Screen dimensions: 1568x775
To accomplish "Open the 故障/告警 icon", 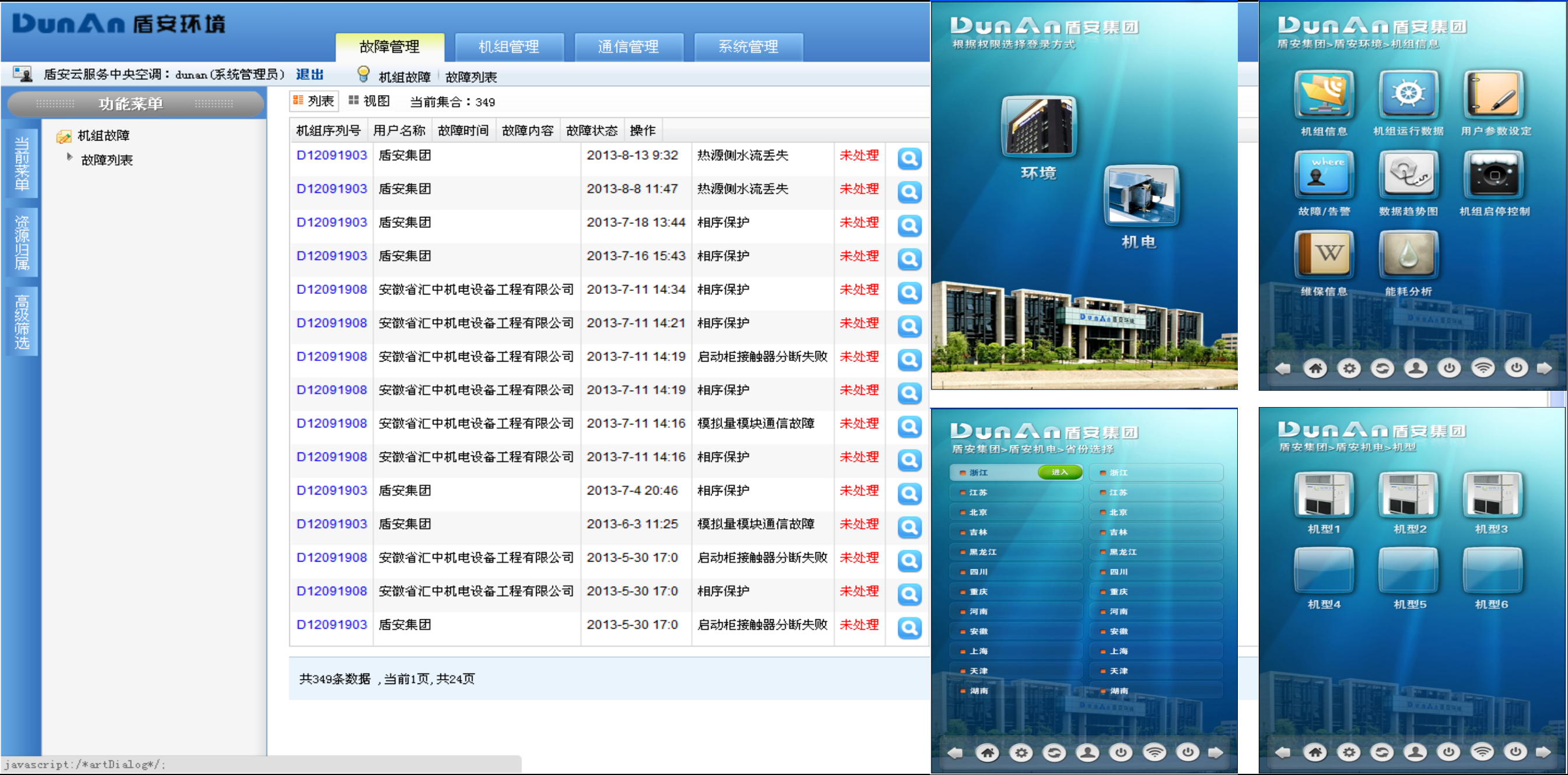I will 1324,174.
